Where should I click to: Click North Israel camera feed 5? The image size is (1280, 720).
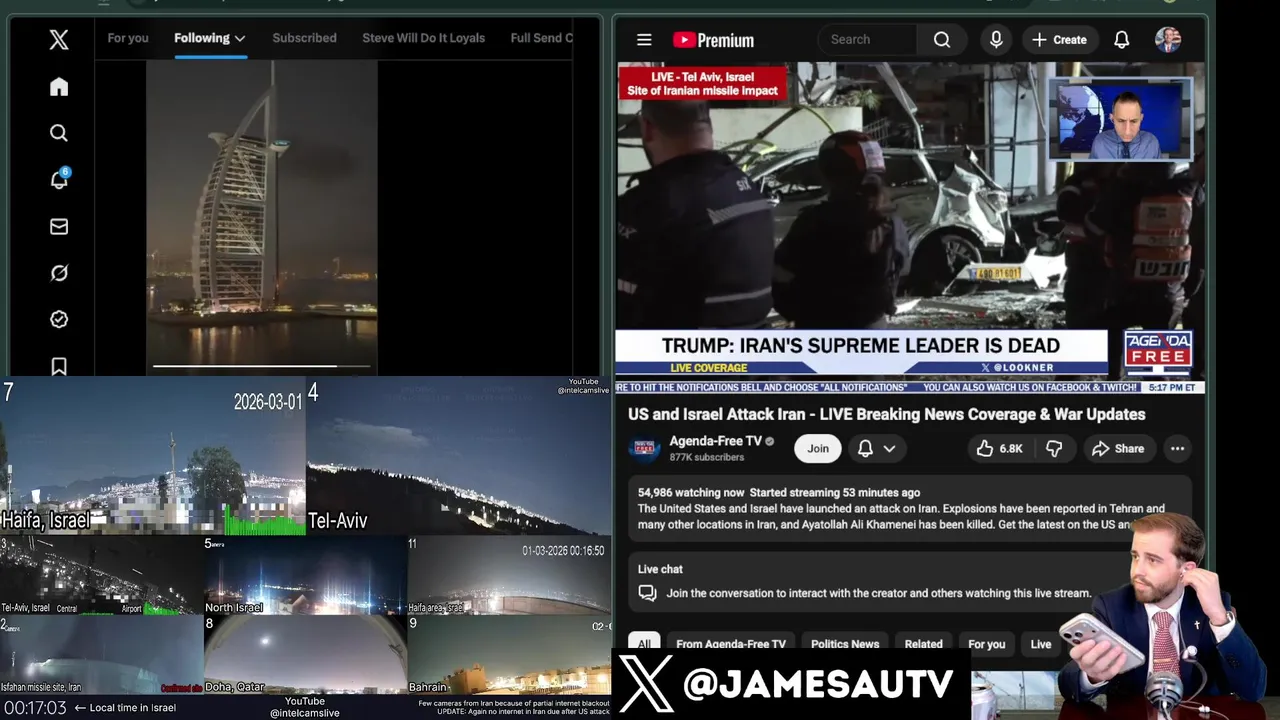pos(305,575)
